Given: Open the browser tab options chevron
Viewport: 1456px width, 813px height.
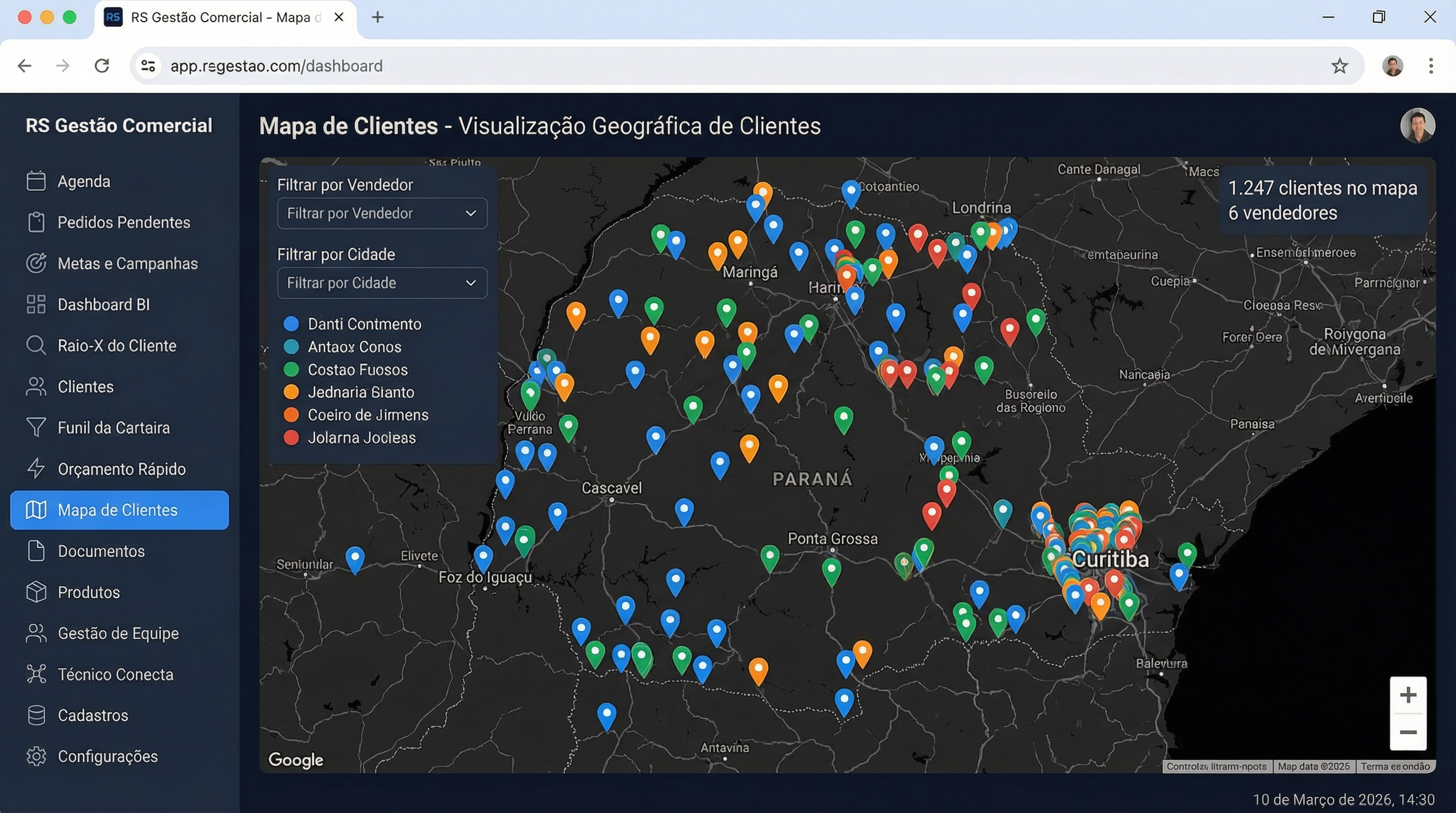Looking at the screenshot, I should pos(339,17).
